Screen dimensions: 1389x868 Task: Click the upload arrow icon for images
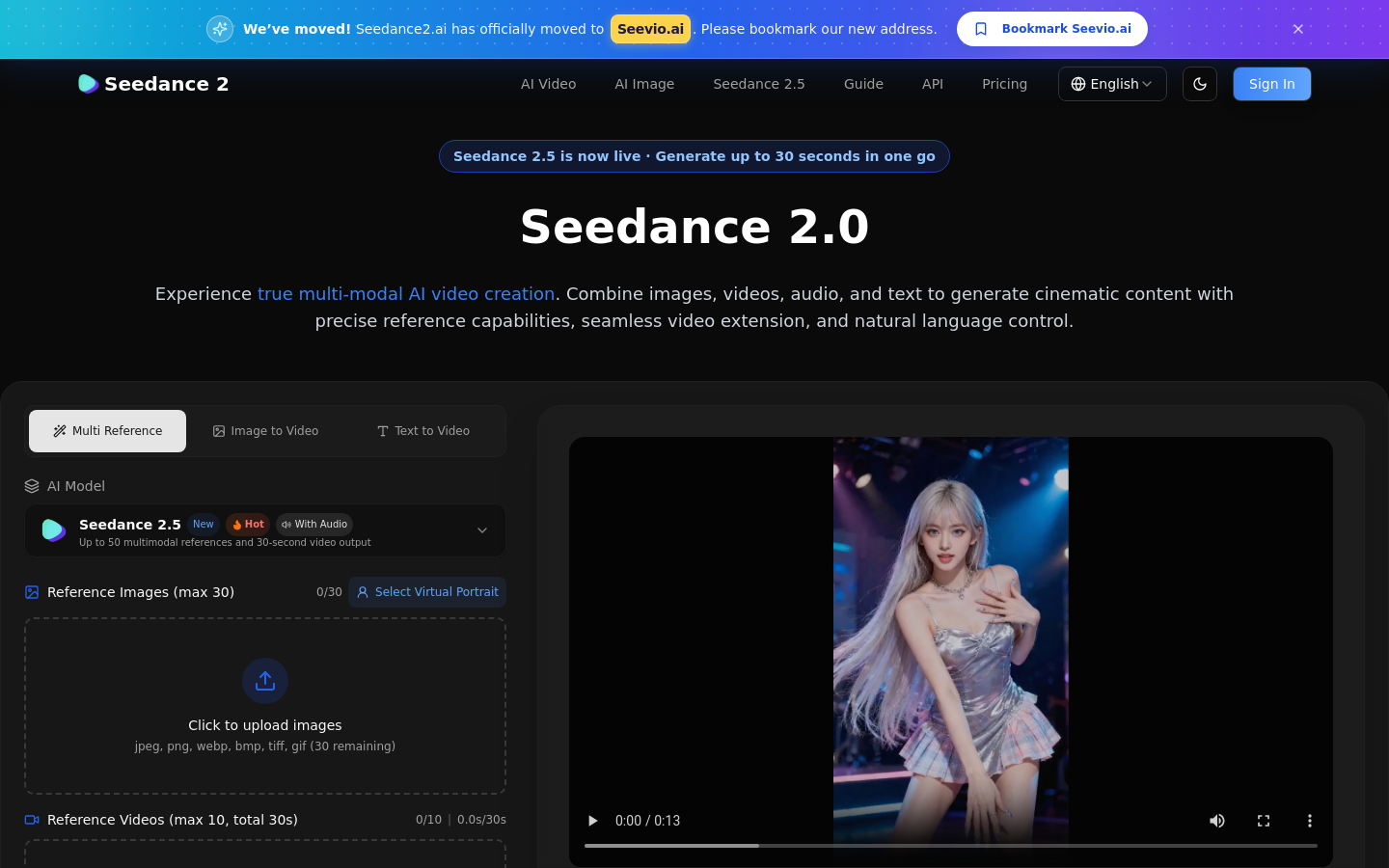(265, 681)
